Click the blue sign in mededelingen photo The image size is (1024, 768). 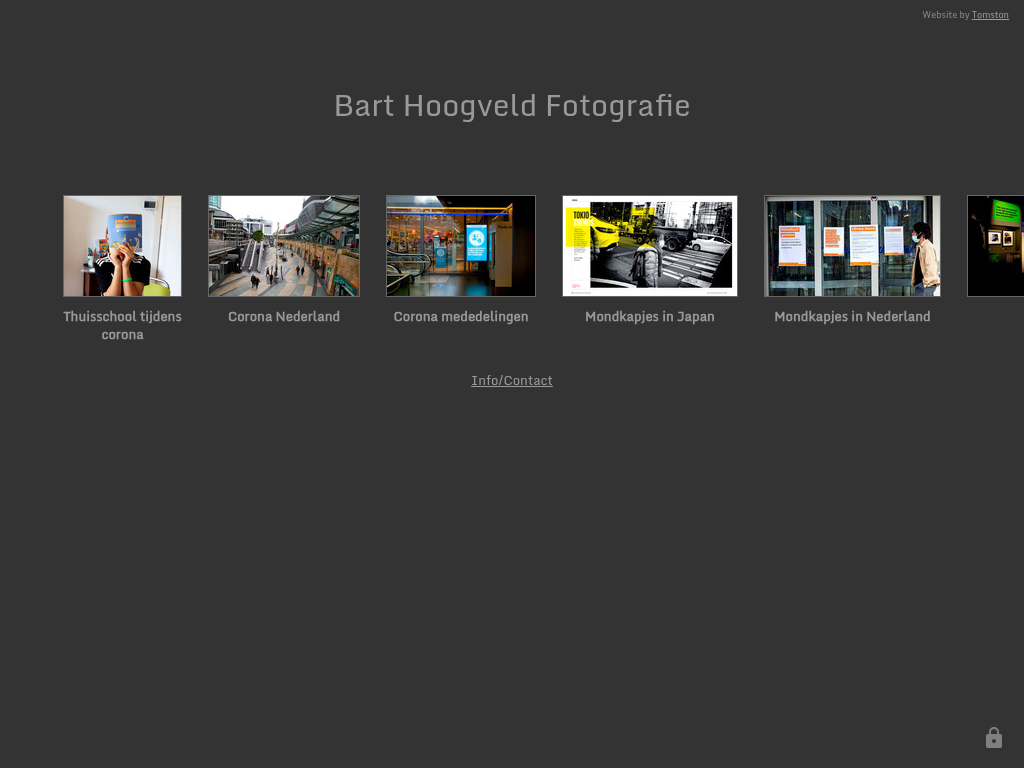coord(476,242)
